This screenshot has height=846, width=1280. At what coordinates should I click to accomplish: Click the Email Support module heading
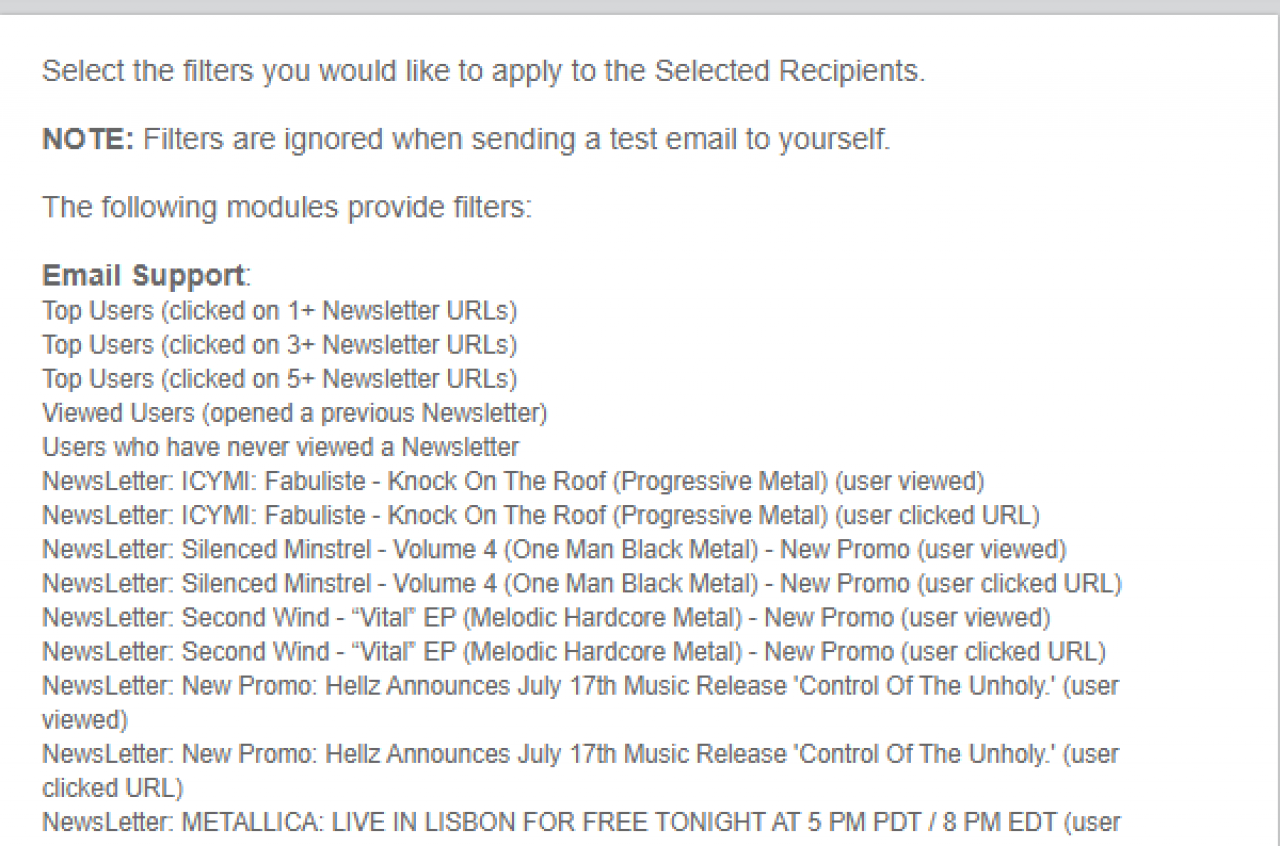click(142, 276)
